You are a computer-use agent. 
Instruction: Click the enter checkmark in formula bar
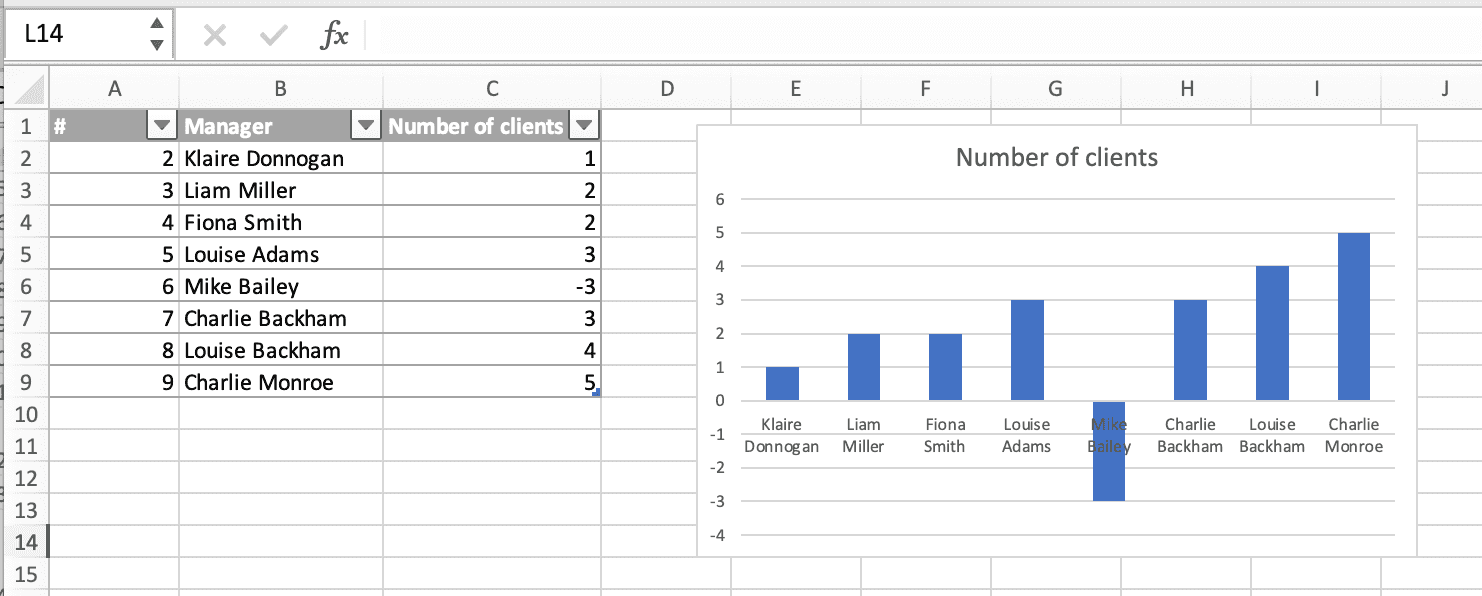click(x=272, y=36)
